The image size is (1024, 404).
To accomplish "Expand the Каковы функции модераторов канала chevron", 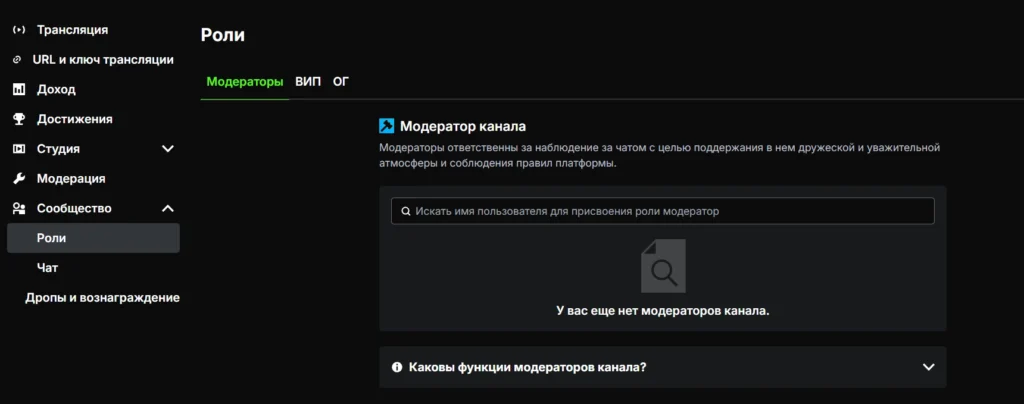I will click(929, 367).
